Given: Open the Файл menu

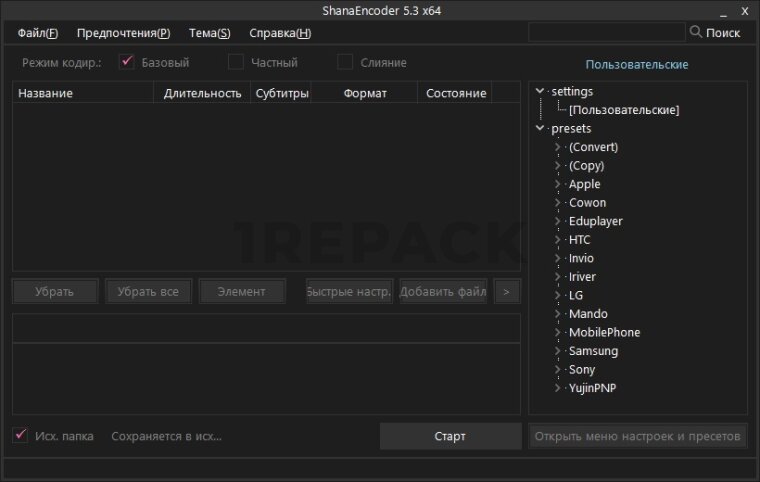Looking at the screenshot, I should [x=38, y=33].
